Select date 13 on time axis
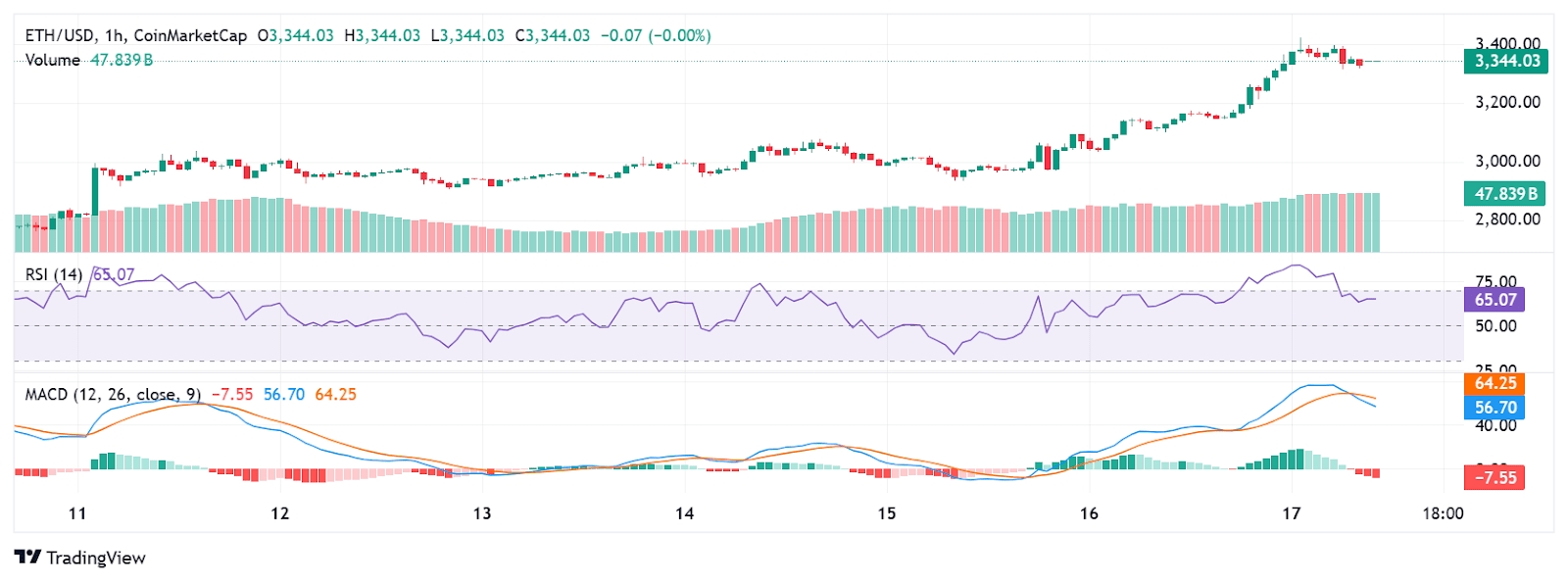Viewport: 1568px width, 582px height. (x=482, y=513)
